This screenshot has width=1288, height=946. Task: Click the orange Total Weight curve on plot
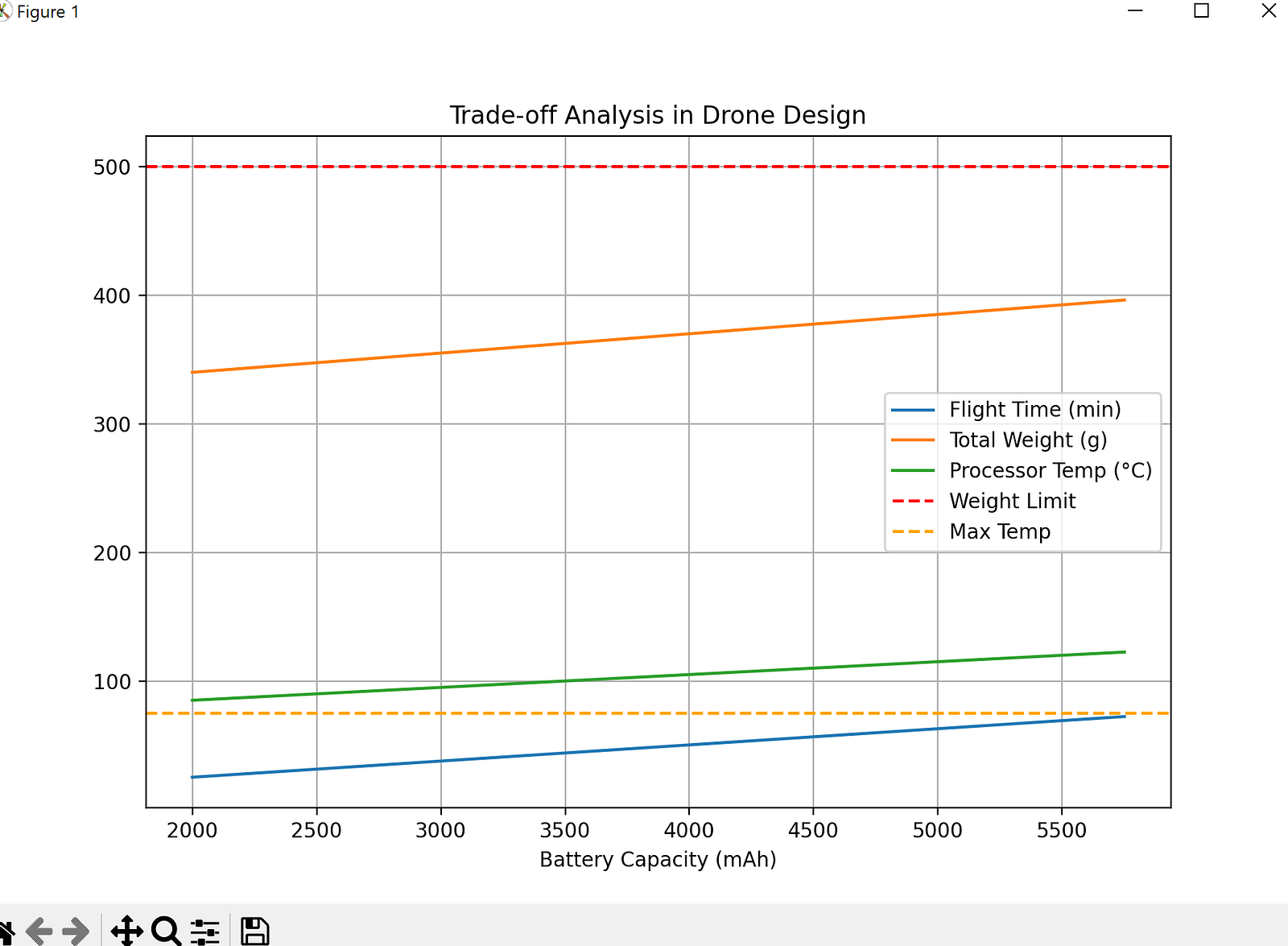click(658, 337)
